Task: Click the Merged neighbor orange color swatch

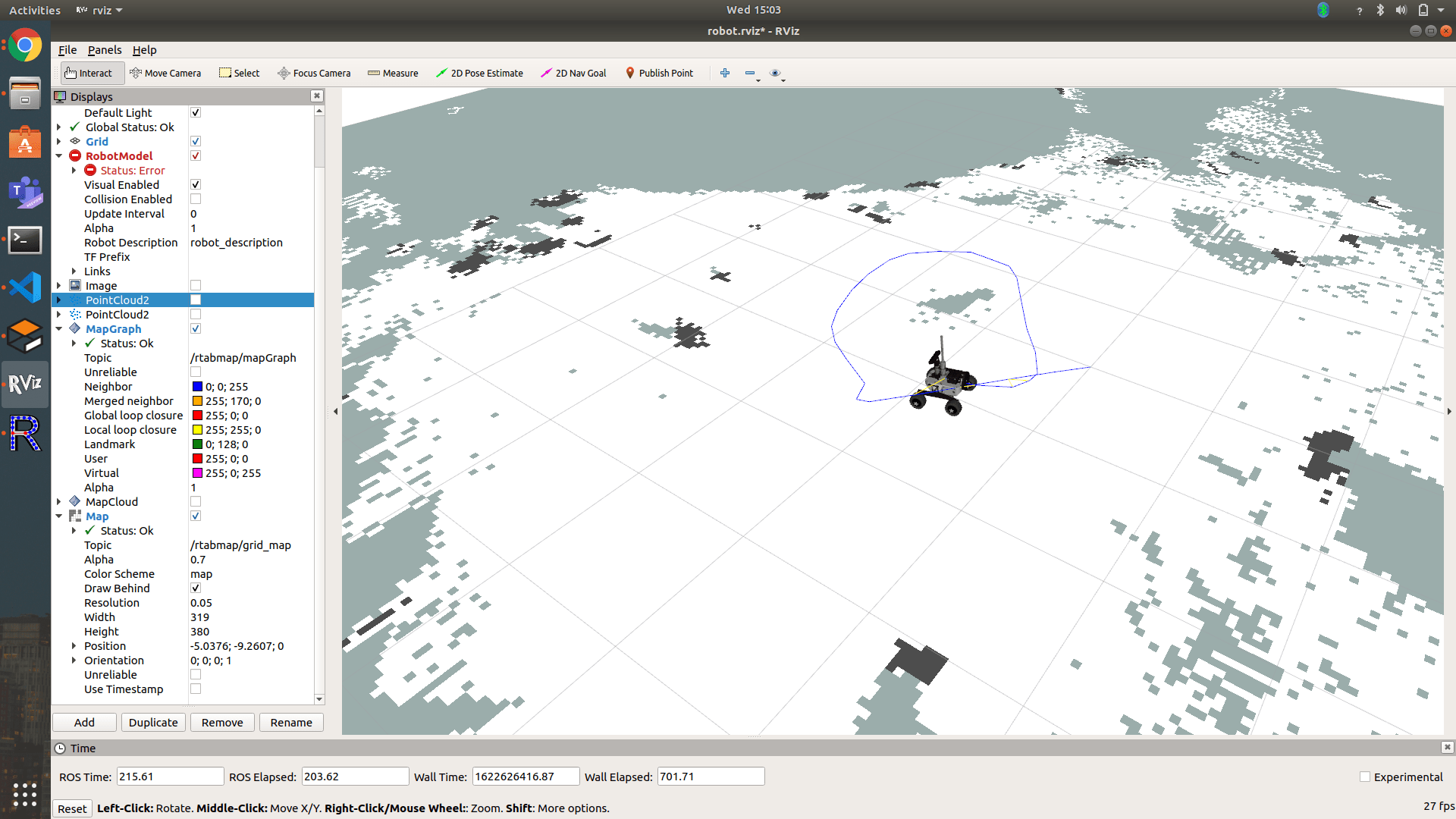Action: tap(197, 401)
